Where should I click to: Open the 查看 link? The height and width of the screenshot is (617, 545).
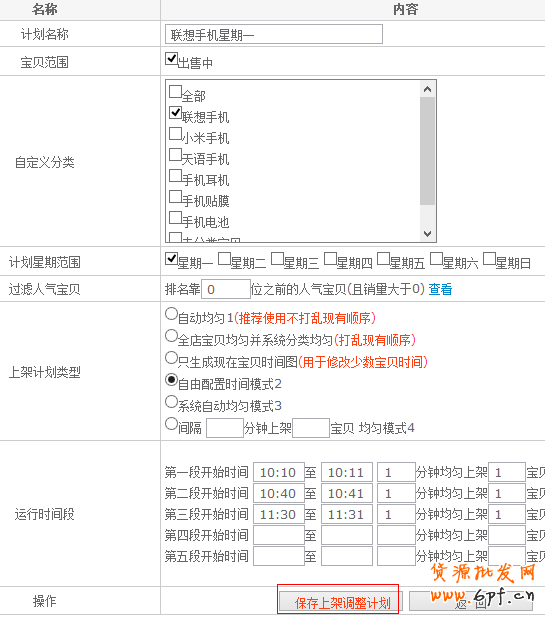pyautogui.click(x=440, y=289)
